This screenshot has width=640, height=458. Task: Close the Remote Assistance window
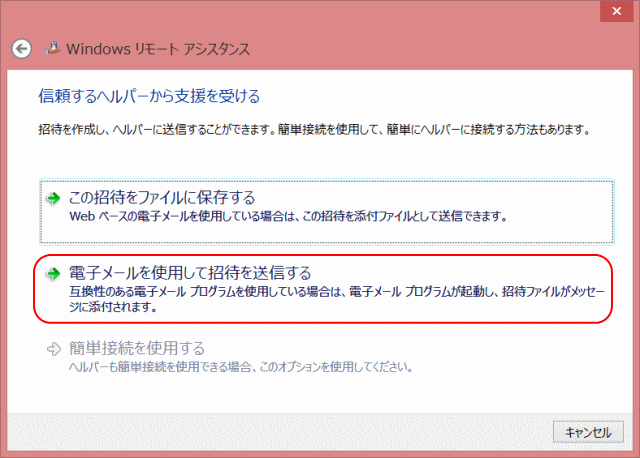tap(616, 11)
